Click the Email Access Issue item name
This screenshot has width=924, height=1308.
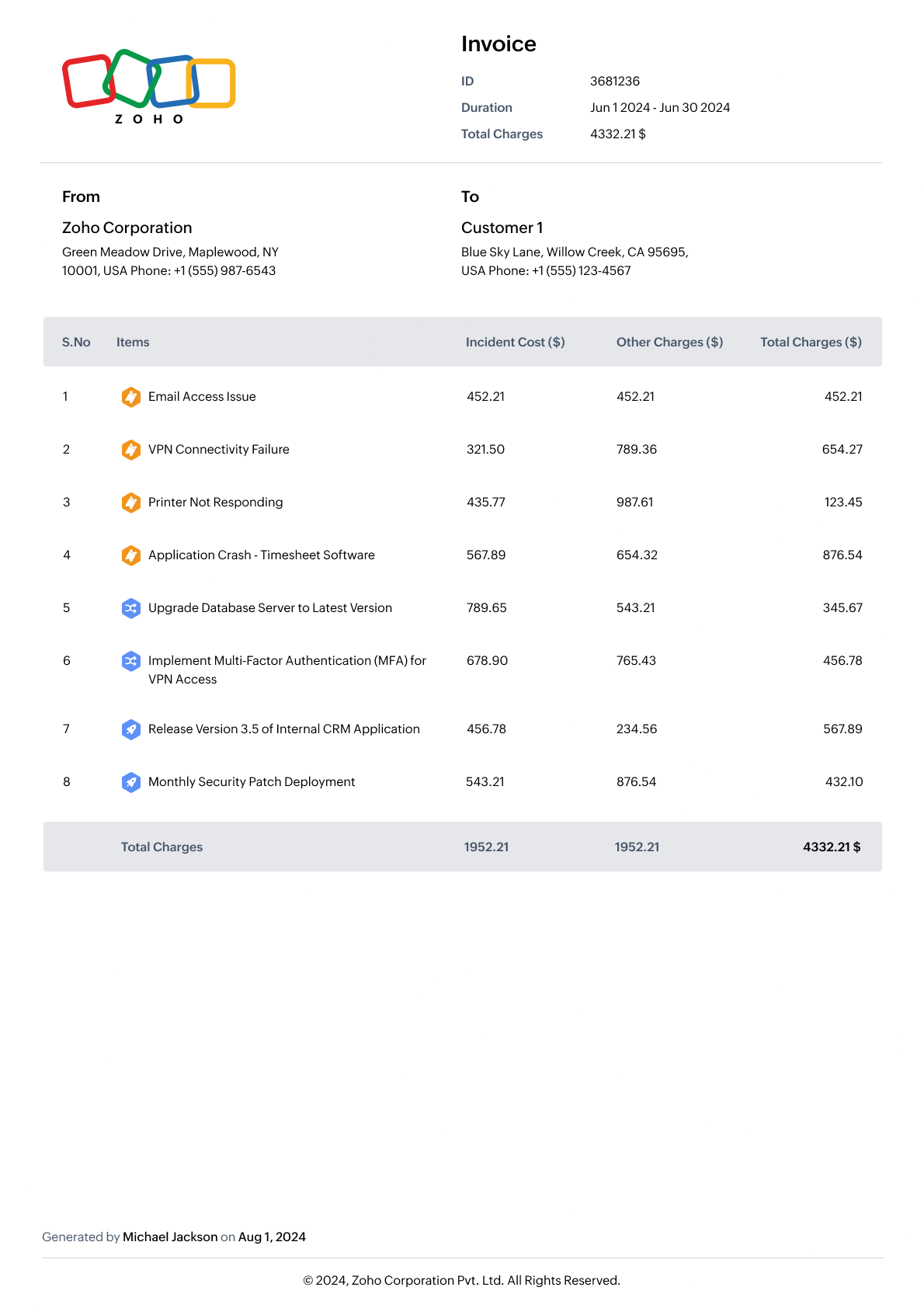point(202,397)
